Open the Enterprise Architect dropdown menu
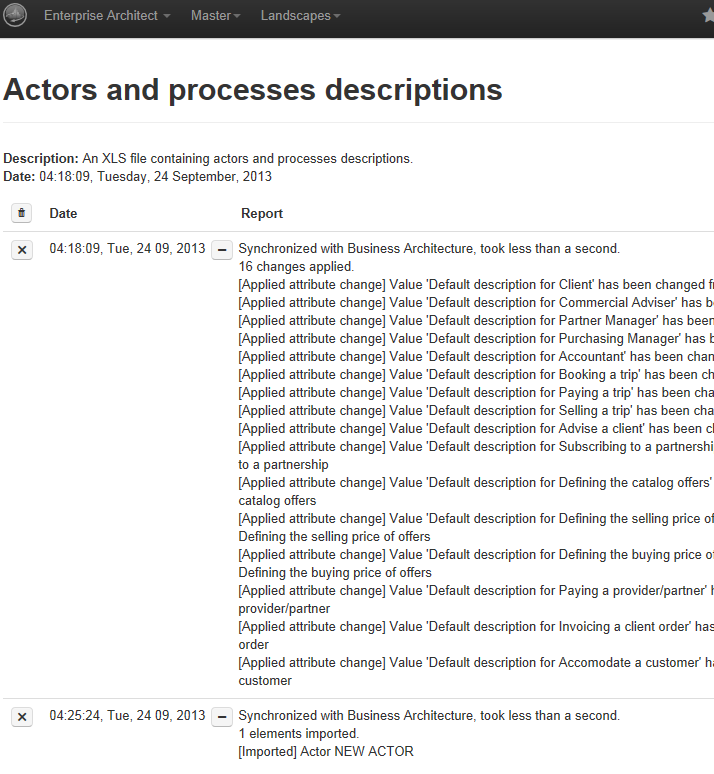This screenshot has height=774, width=714. click(106, 16)
